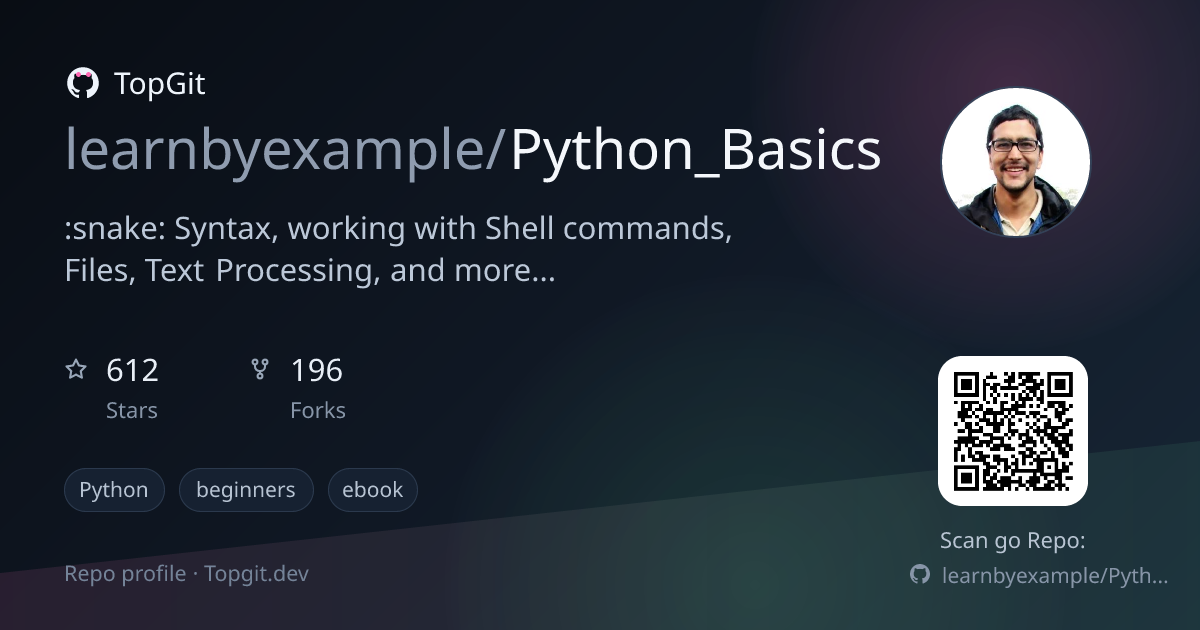Click the 612 stars count

[x=132, y=371]
